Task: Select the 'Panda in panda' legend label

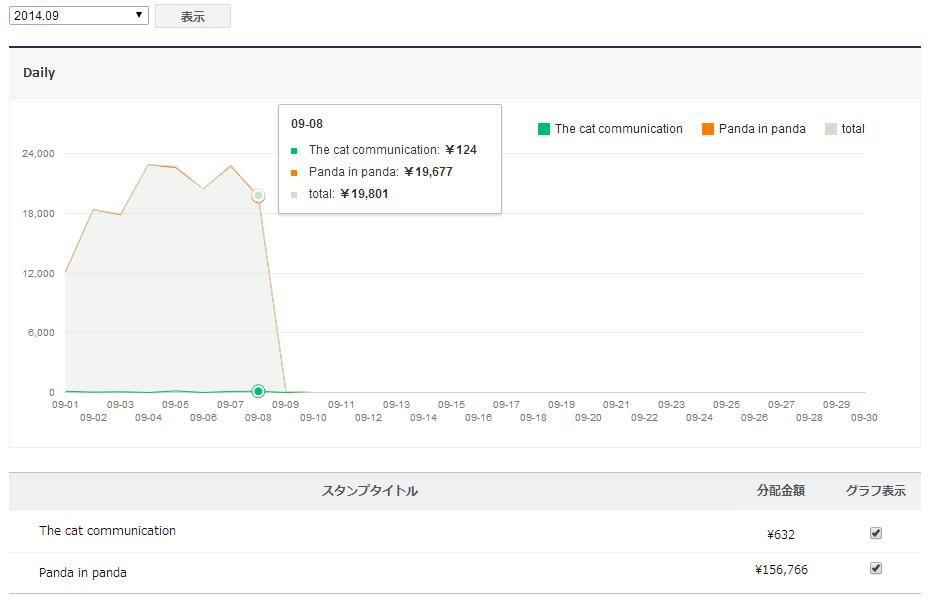Action: (762, 129)
